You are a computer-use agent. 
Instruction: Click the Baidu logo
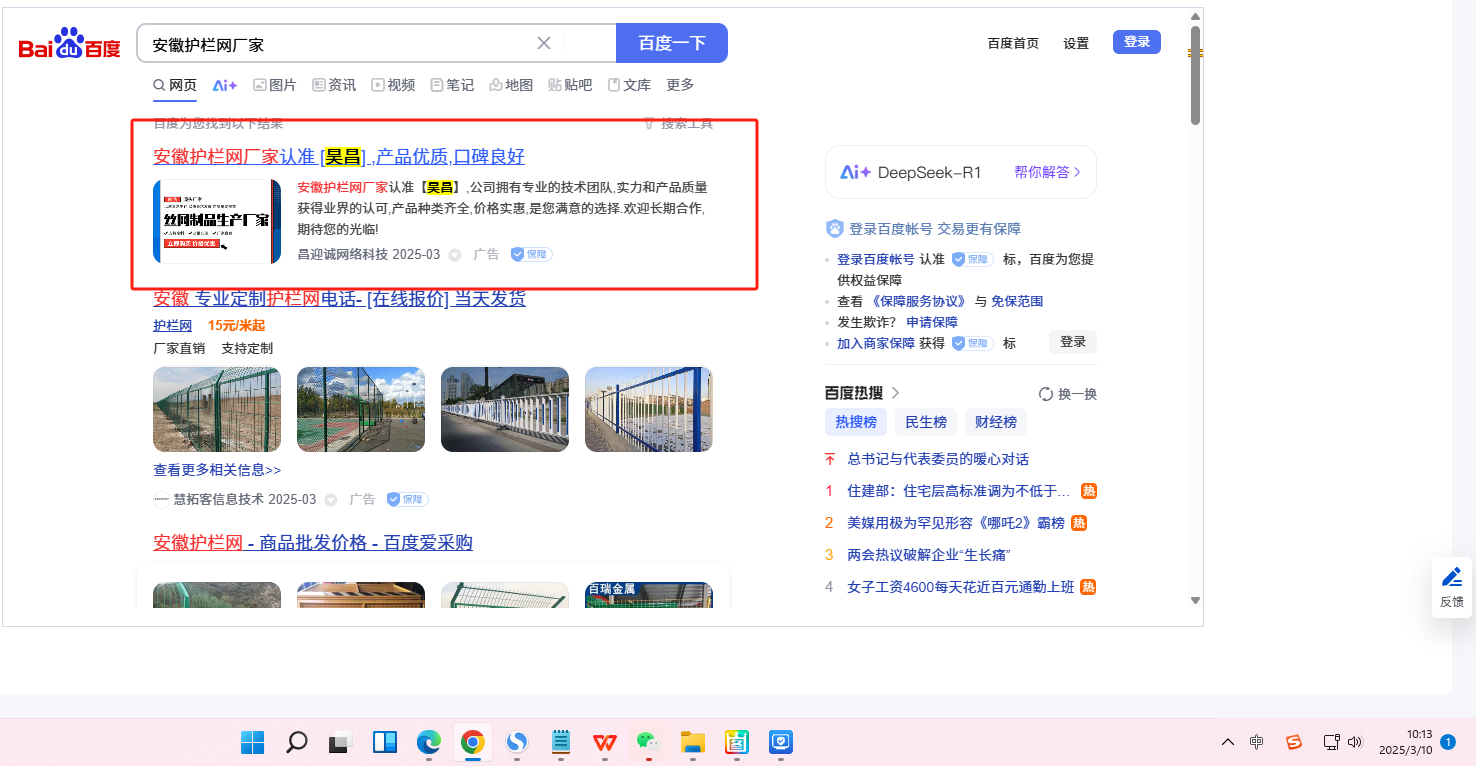(x=69, y=44)
